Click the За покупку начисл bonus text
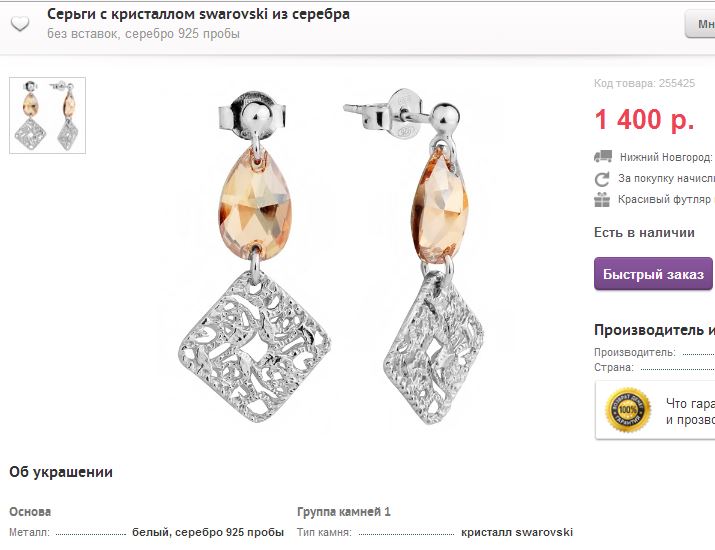Viewport: 715px width, 550px height. [x=666, y=178]
